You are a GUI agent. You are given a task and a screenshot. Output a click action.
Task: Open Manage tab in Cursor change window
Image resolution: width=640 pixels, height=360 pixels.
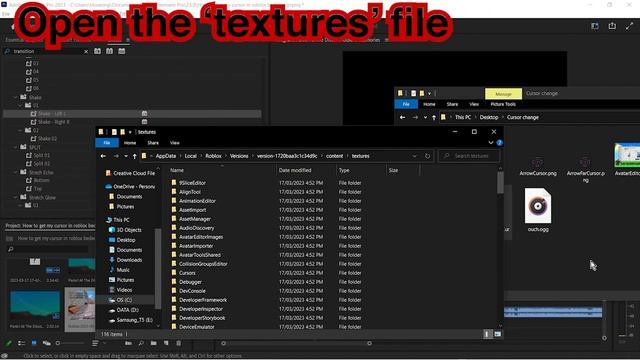tap(503, 94)
